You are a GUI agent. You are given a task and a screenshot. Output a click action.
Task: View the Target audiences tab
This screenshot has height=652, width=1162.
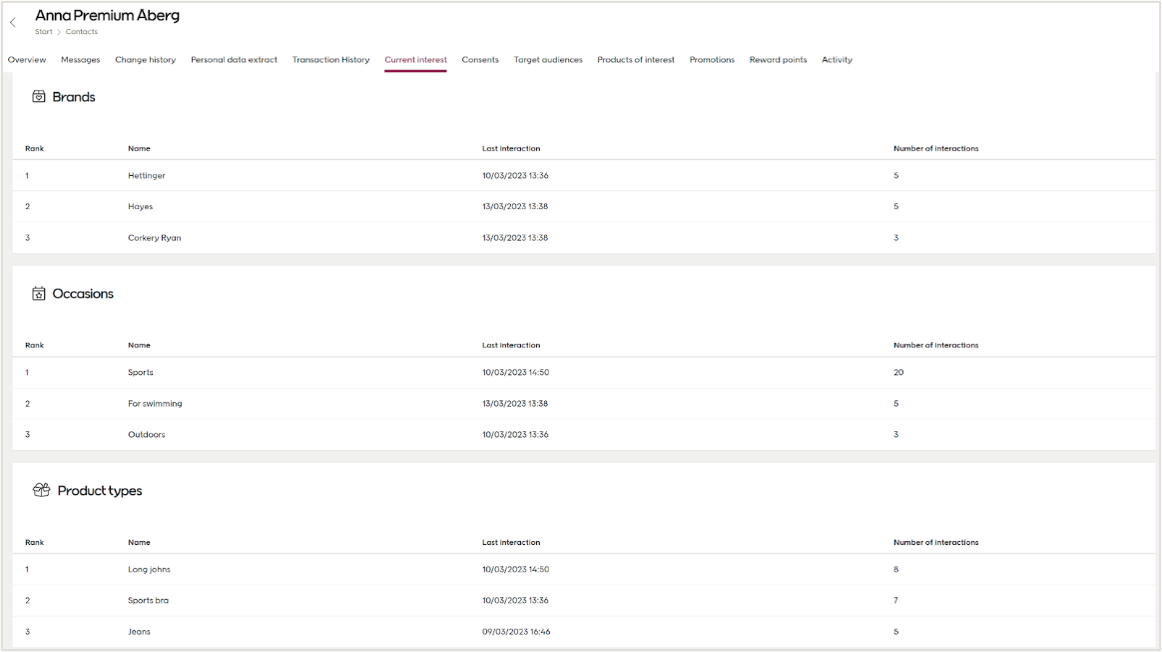[x=547, y=59]
